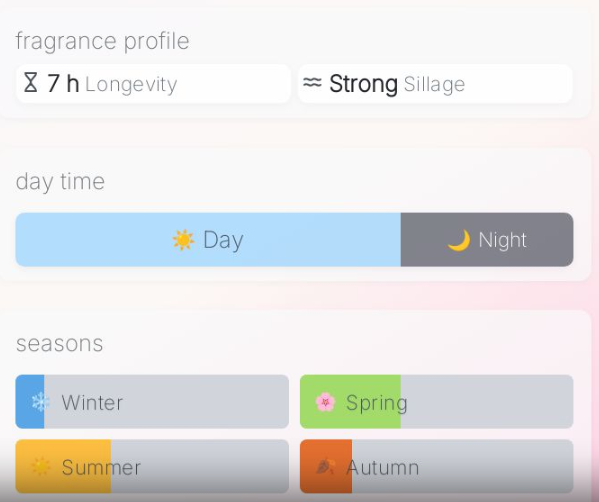Click the fragrance profile heading
Screen dimensions: 599x502
pos(102,41)
